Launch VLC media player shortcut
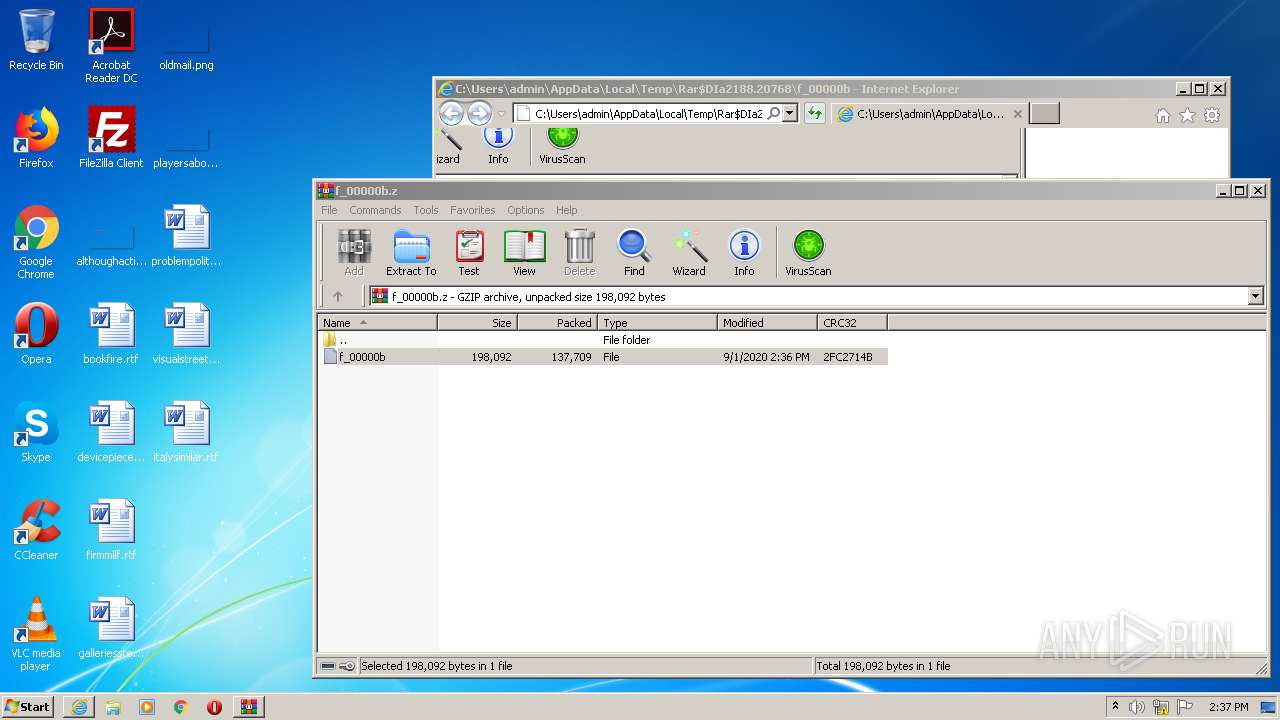The height and width of the screenshot is (720, 1280). (x=36, y=634)
